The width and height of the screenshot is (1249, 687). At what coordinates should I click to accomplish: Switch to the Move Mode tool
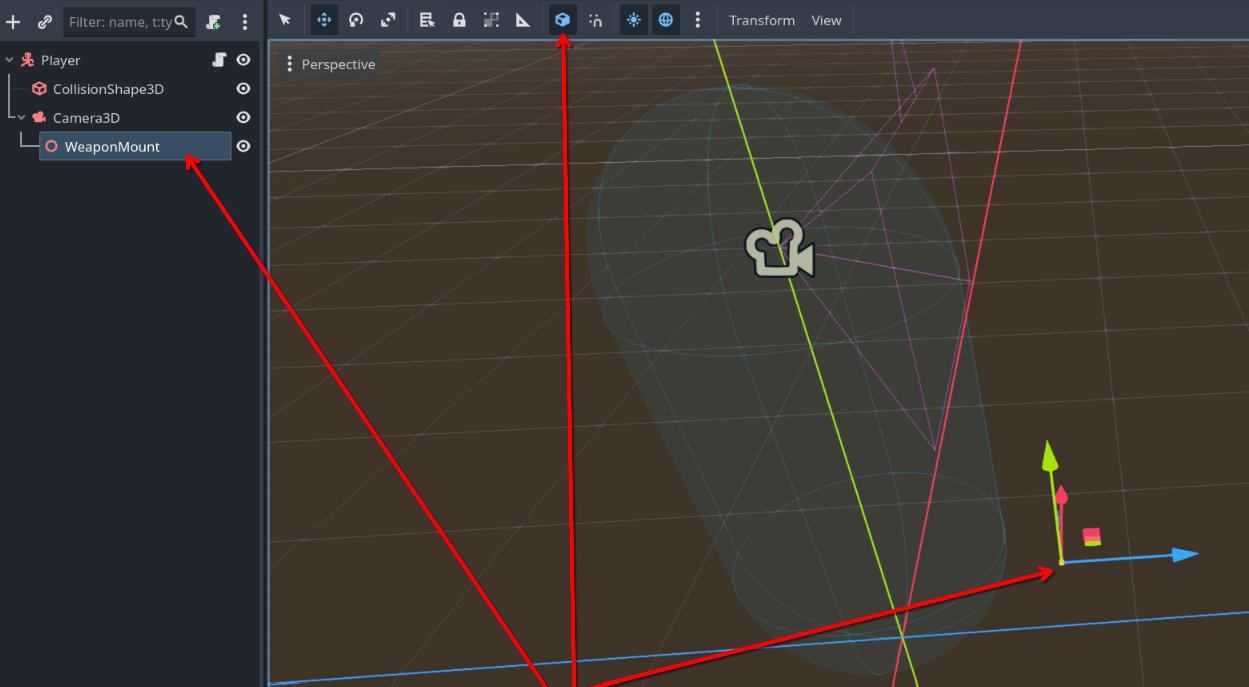click(x=324, y=20)
